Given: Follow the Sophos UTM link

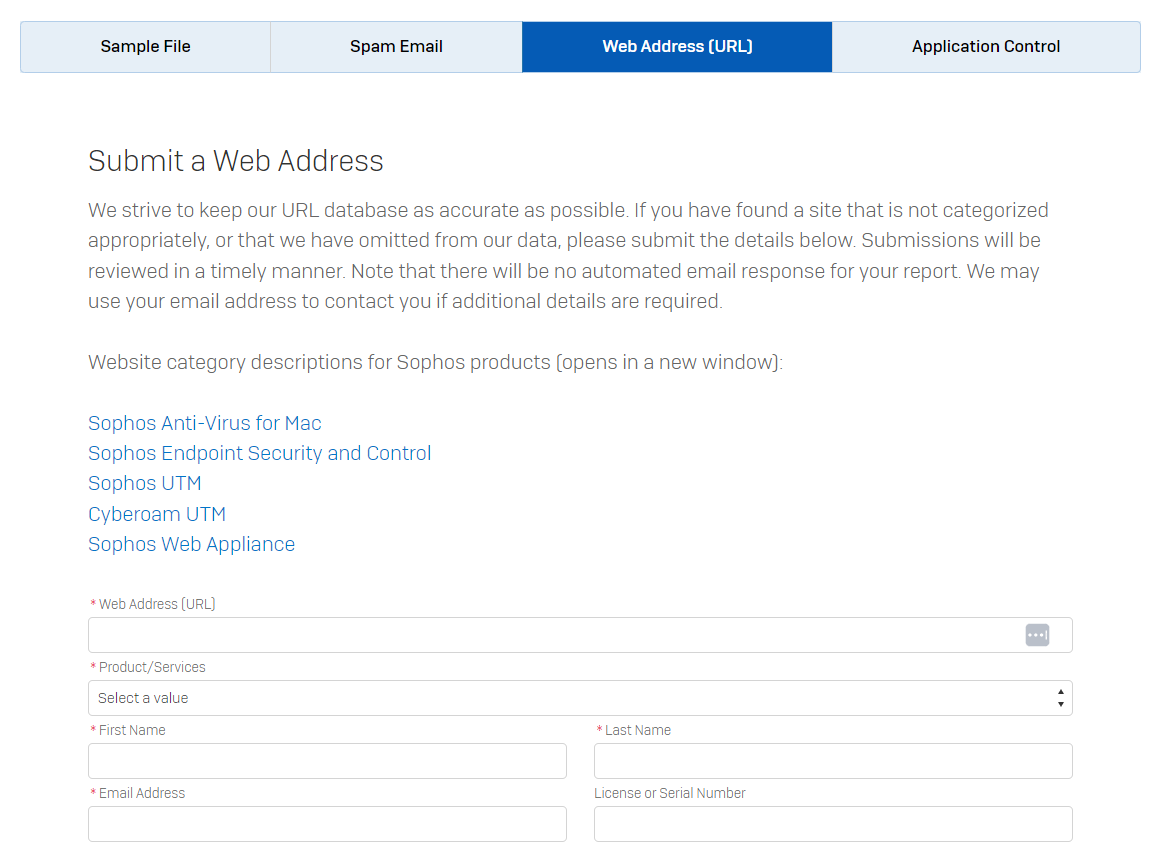Looking at the screenshot, I should [145, 483].
